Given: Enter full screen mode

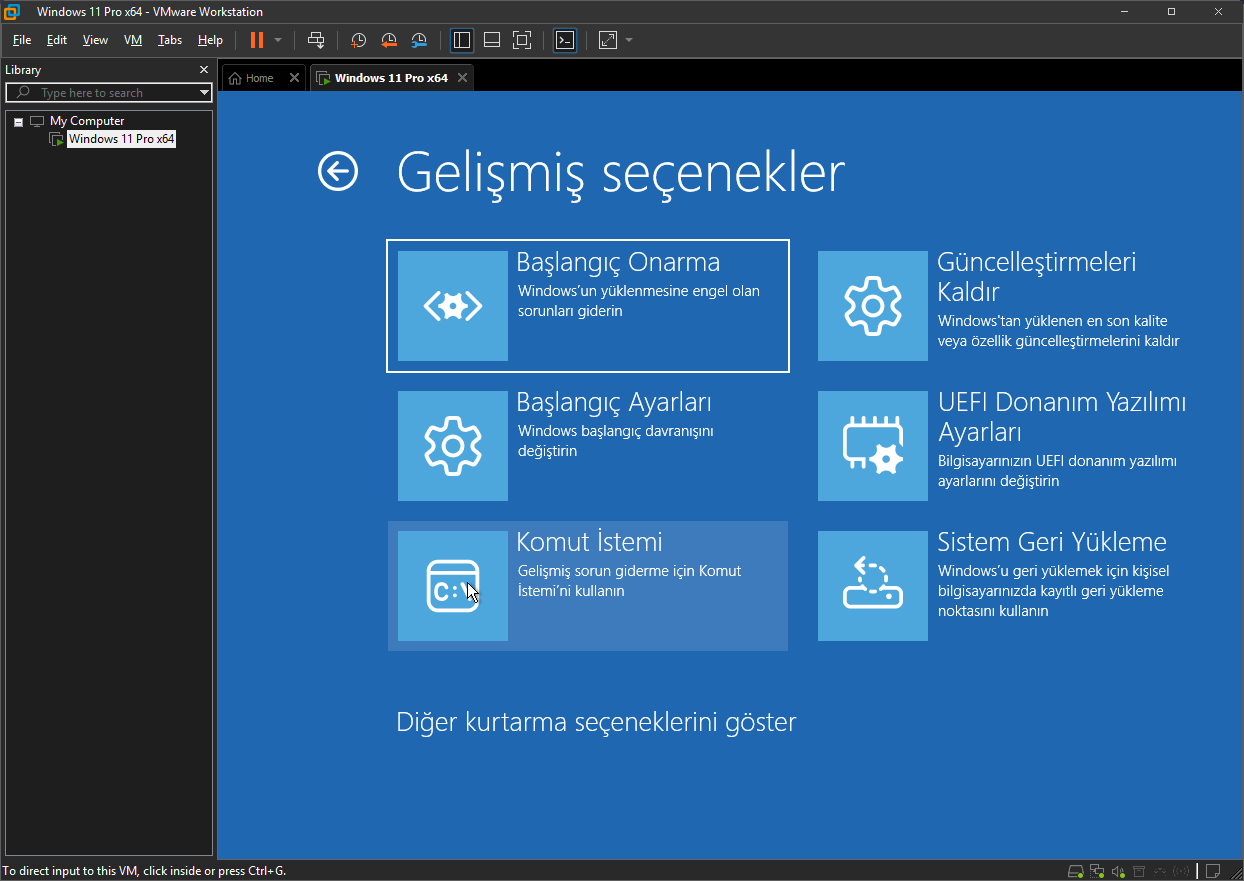Looking at the screenshot, I should point(522,40).
